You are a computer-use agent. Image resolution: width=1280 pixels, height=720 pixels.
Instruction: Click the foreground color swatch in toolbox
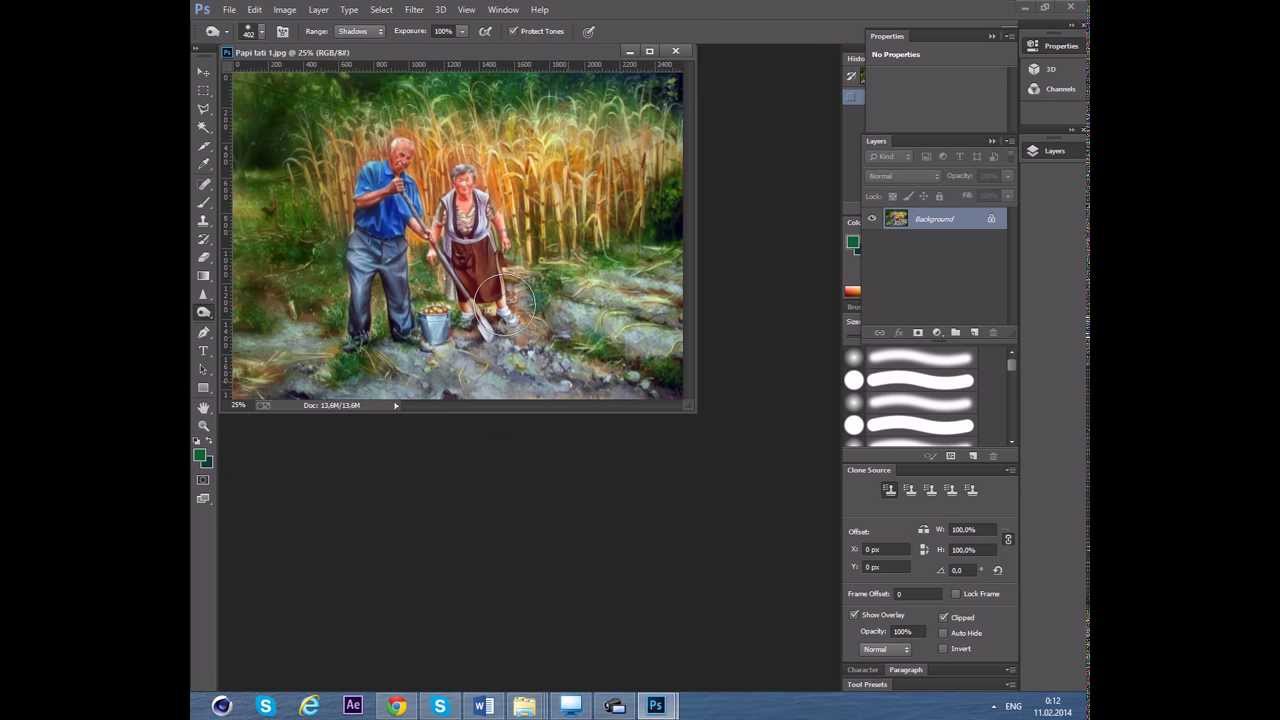coord(200,456)
